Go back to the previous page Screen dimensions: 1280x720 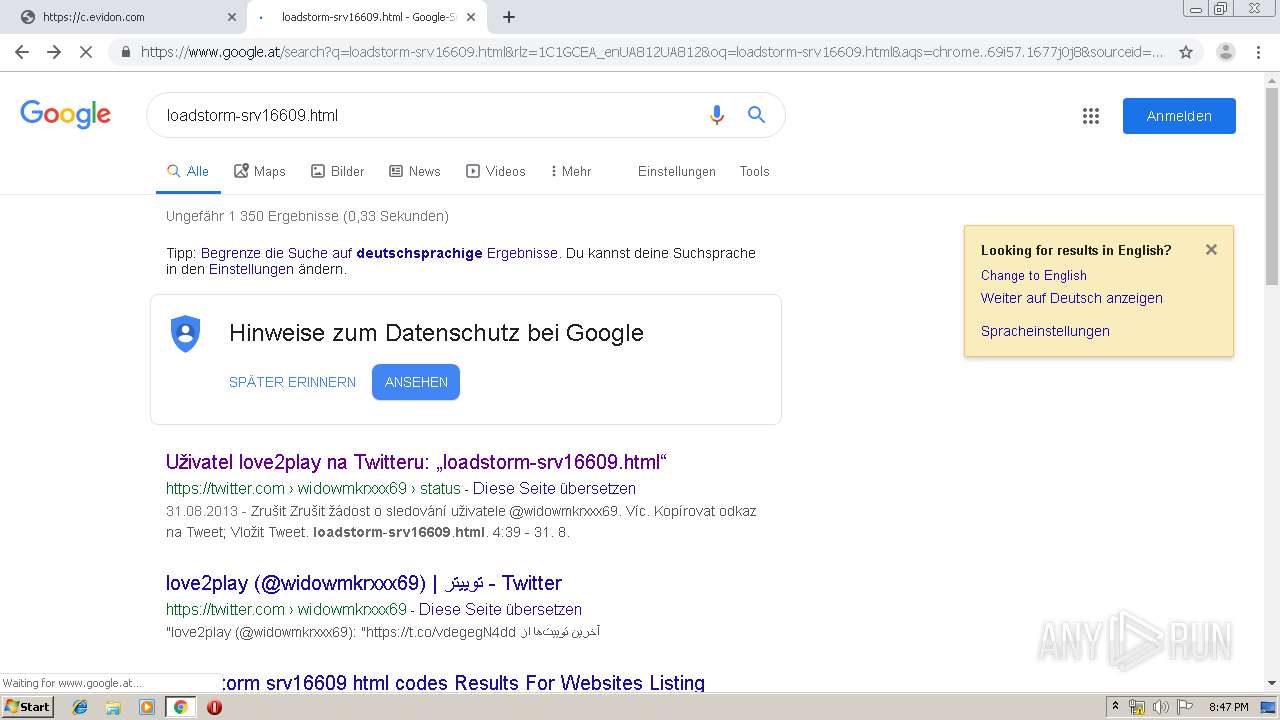point(22,52)
